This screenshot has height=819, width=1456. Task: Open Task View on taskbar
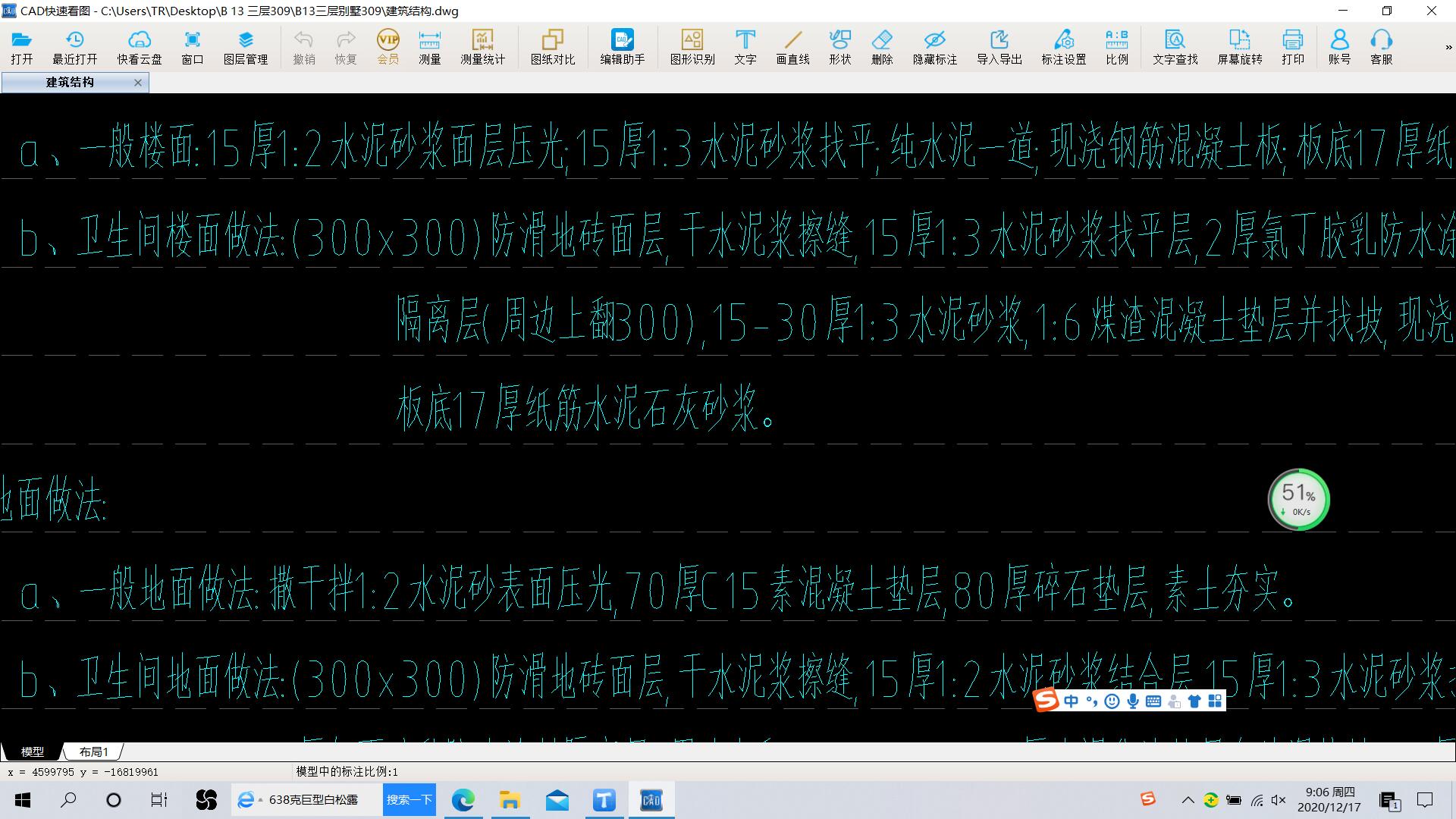pos(159,800)
